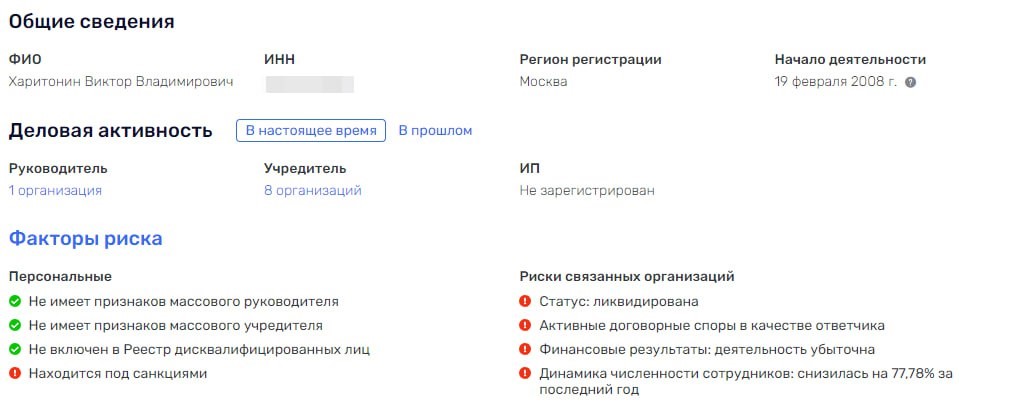Click red warning icon beside employee dynamics
Image resolution: width=1011 pixels, height=418 pixels.
pyautogui.click(x=525, y=373)
